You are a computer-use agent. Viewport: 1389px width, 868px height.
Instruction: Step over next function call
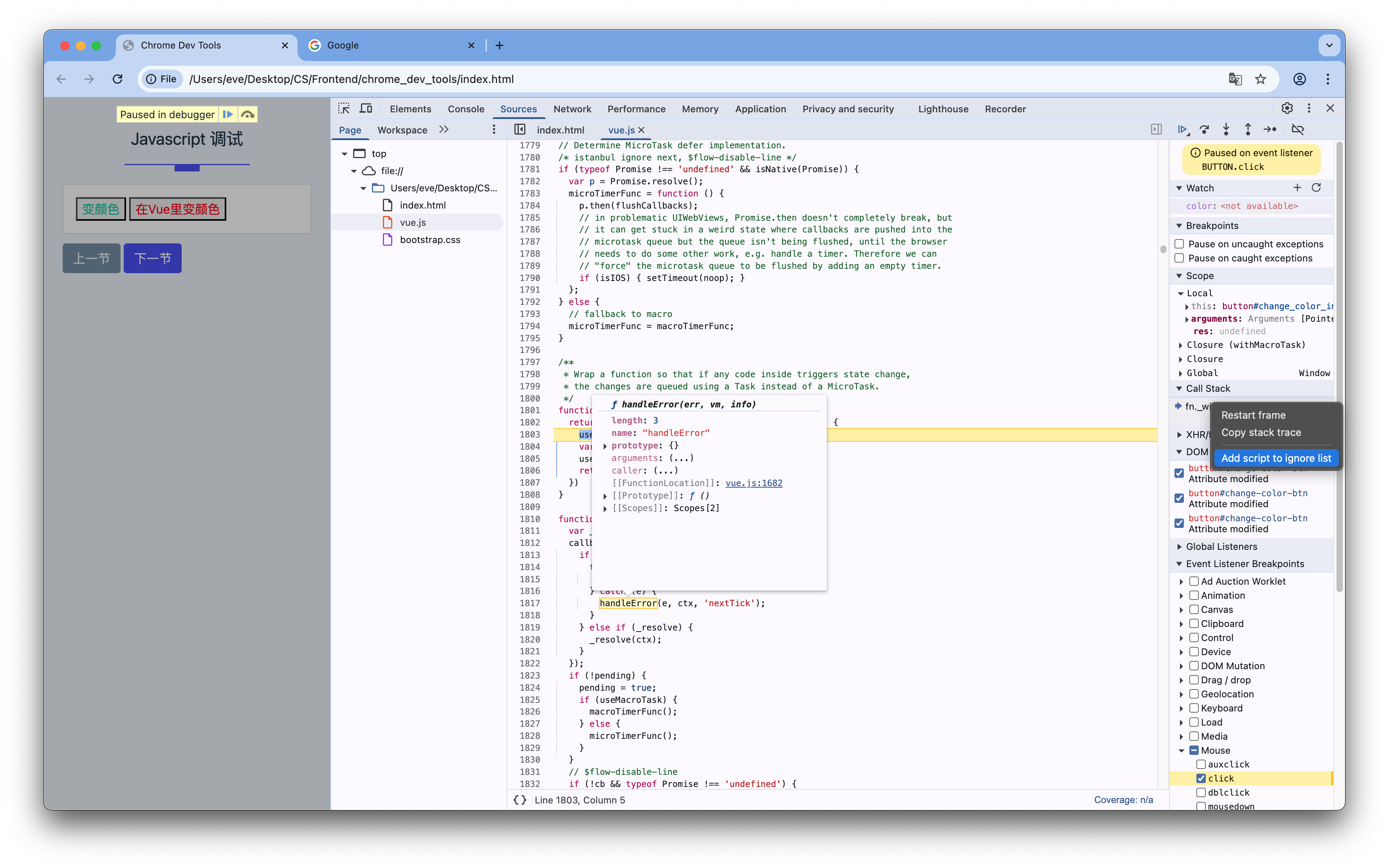[1204, 129]
